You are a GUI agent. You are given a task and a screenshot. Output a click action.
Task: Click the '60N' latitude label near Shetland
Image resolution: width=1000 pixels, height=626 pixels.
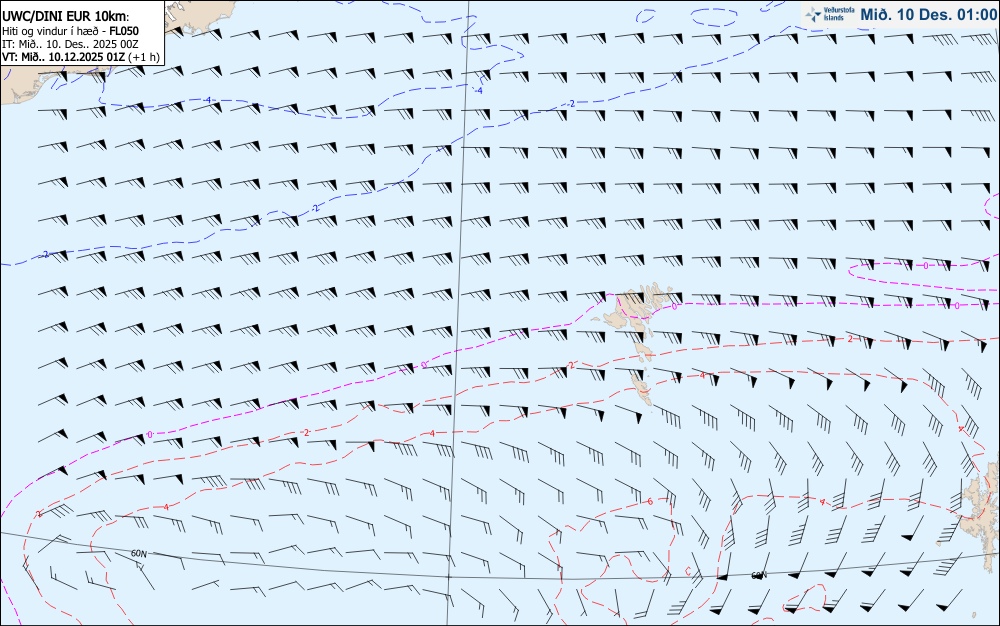[x=758, y=576]
